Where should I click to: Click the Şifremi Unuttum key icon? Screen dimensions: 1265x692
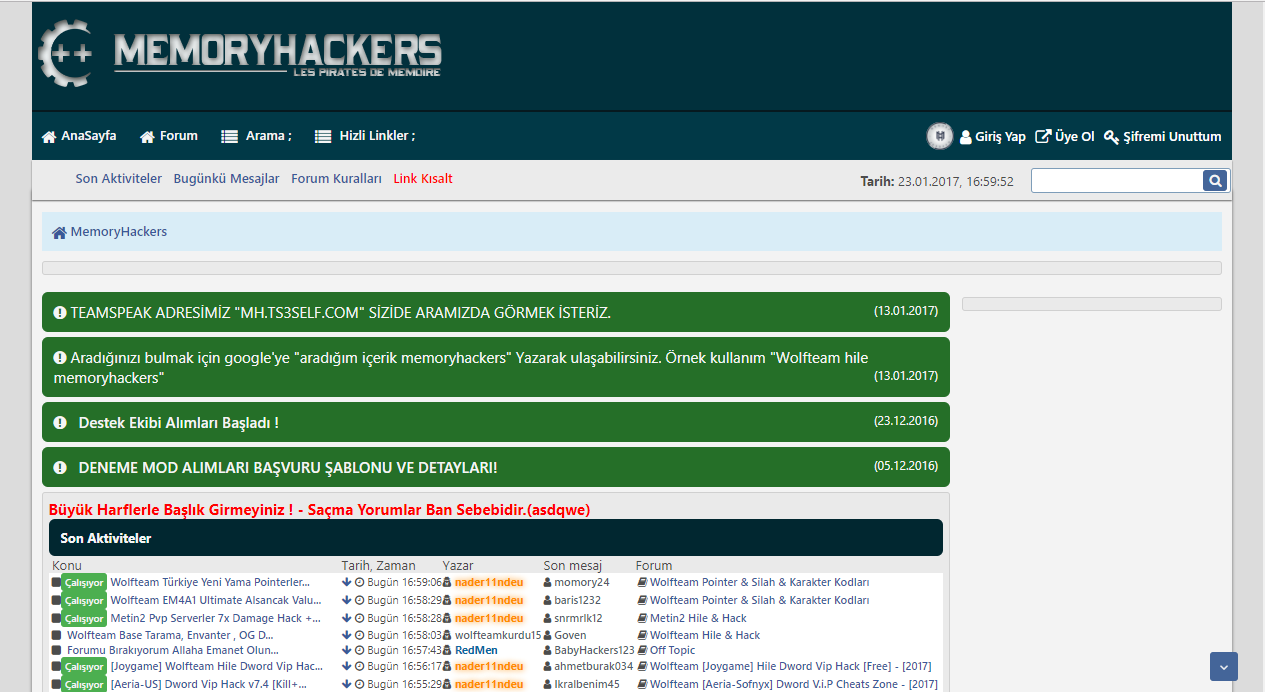tap(1111, 137)
